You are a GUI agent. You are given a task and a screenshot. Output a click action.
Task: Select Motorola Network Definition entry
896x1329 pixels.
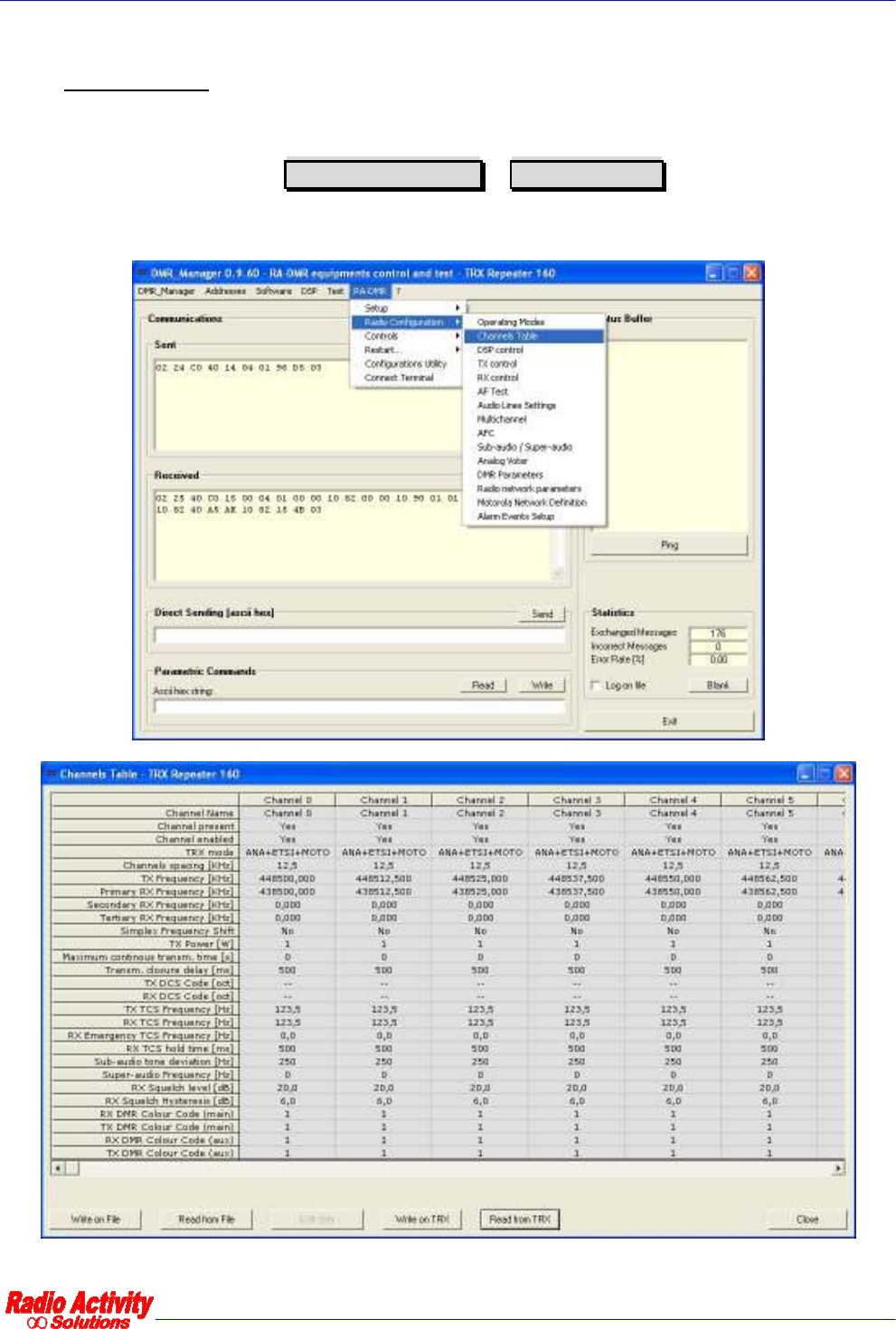point(534,503)
